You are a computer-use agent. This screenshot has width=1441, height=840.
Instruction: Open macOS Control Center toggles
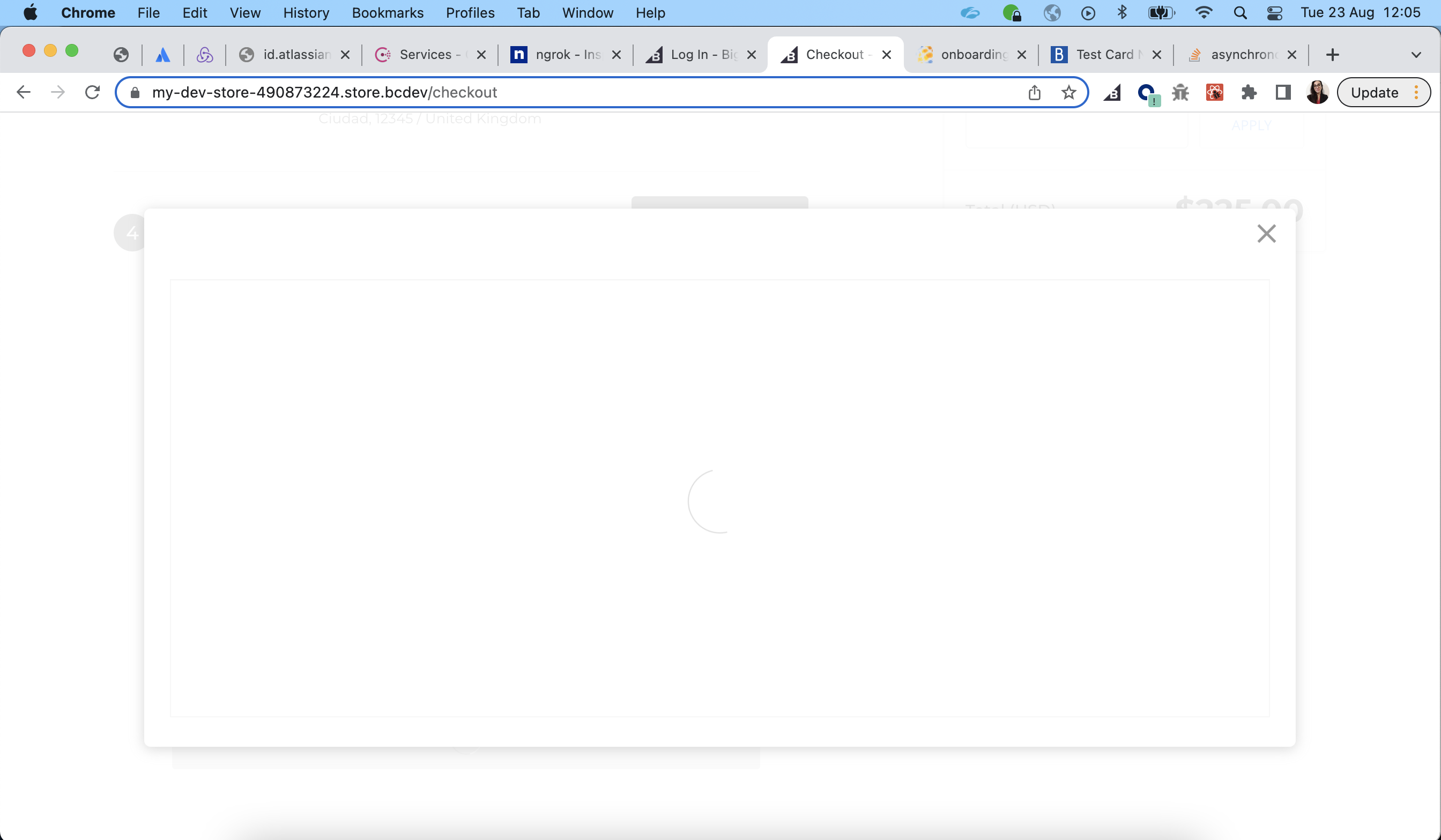click(x=1275, y=12)
